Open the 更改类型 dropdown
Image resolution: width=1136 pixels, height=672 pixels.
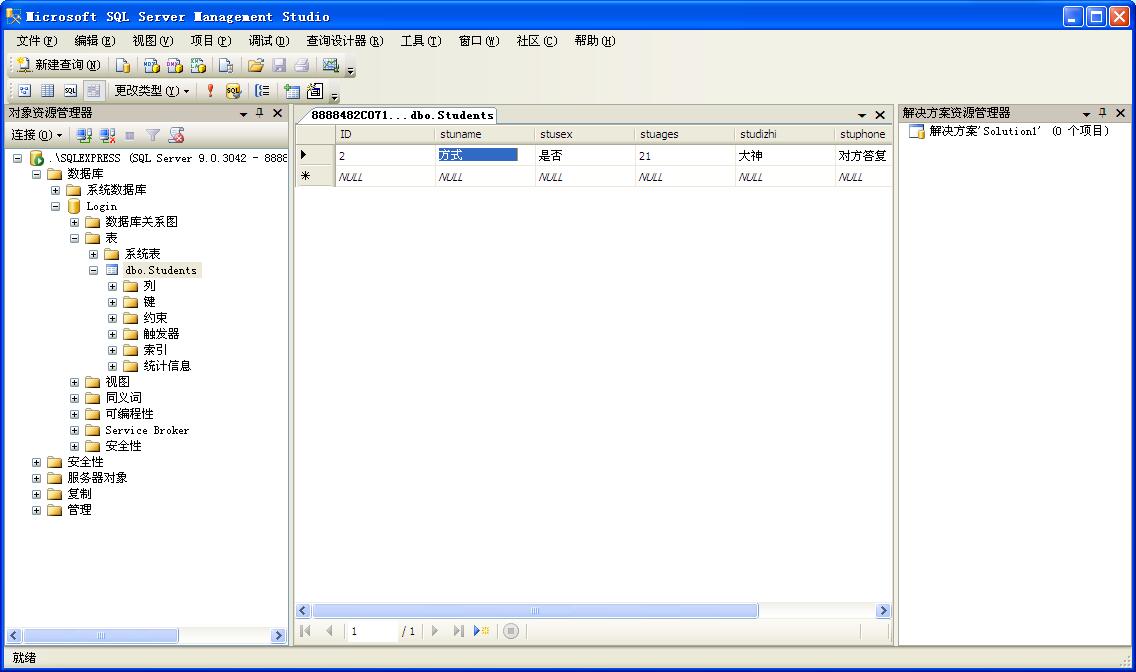click(151, 91)
